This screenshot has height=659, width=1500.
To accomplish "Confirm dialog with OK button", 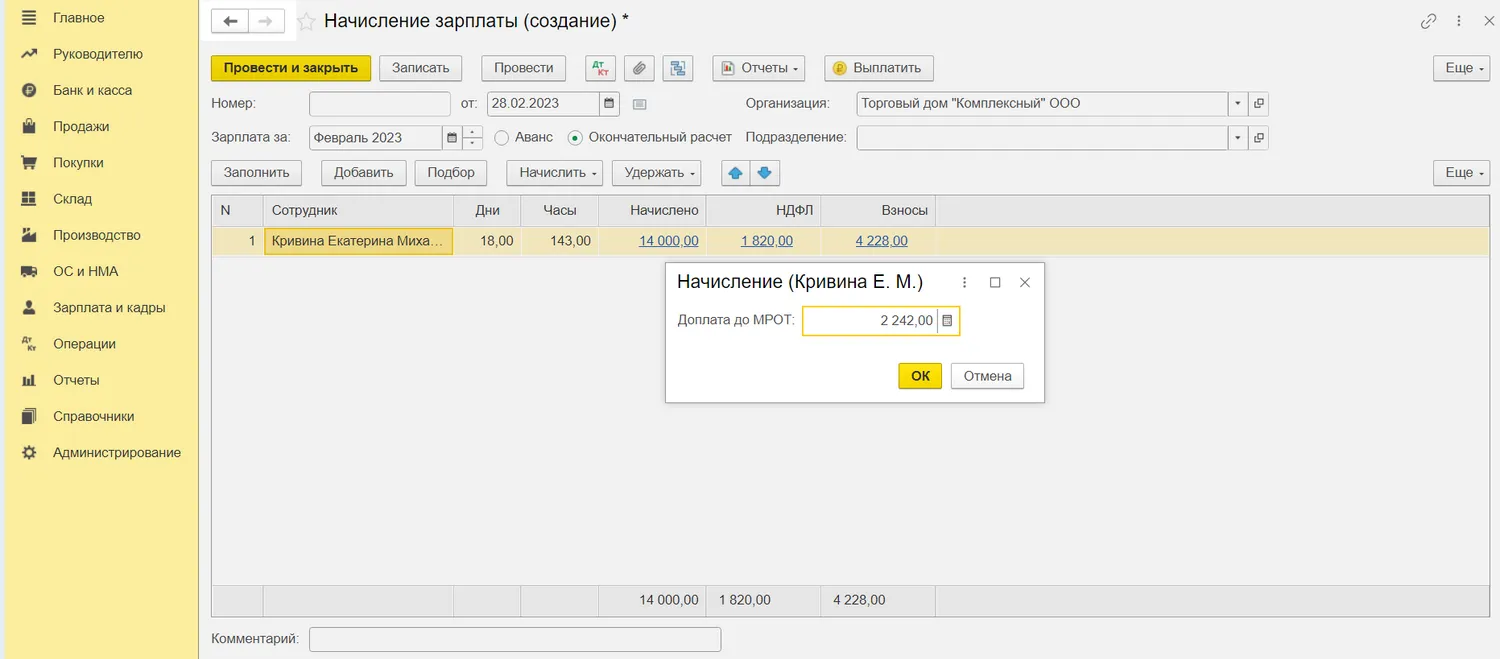I will tap(920, 376).
